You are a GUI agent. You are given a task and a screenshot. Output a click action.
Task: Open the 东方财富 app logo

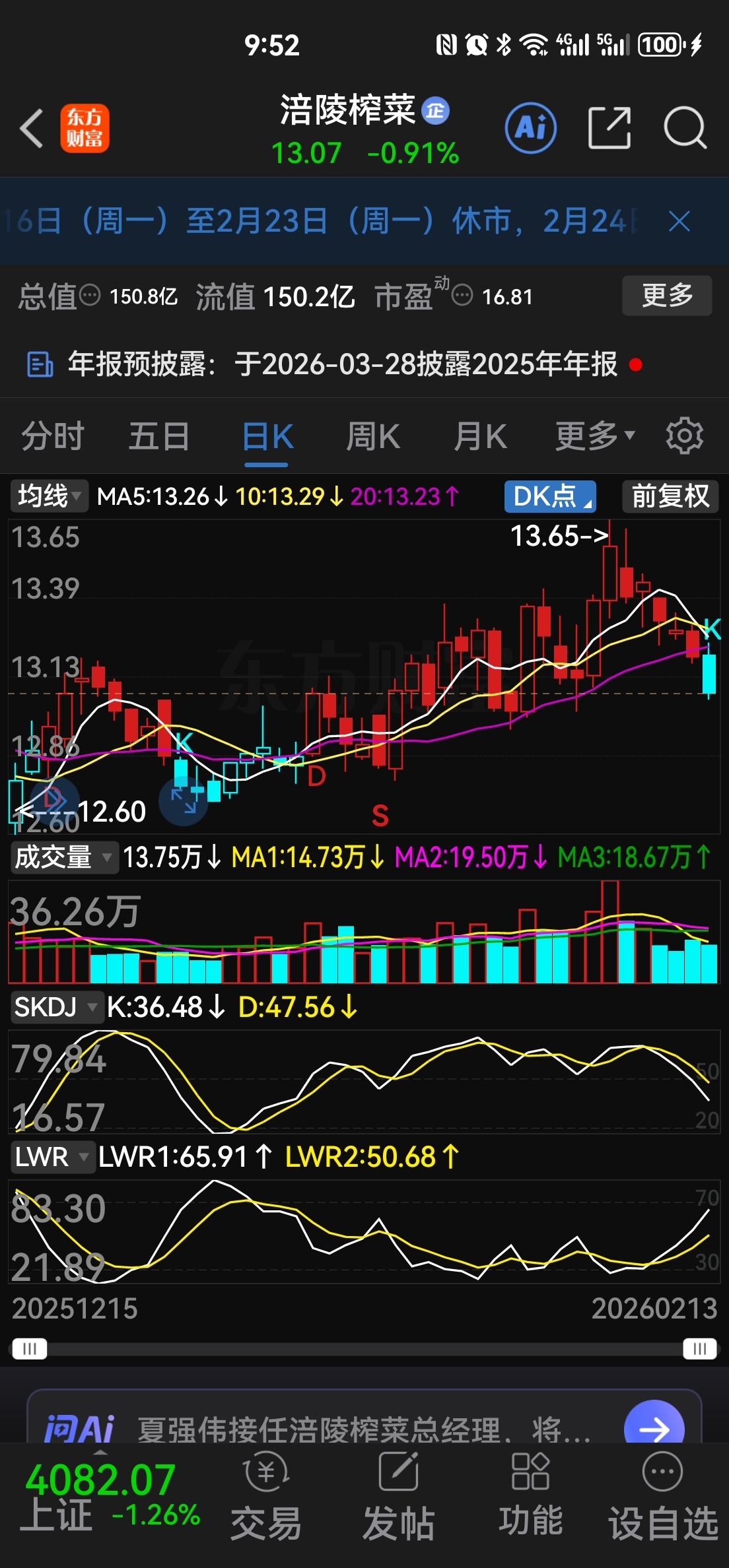tap(85, 128)
